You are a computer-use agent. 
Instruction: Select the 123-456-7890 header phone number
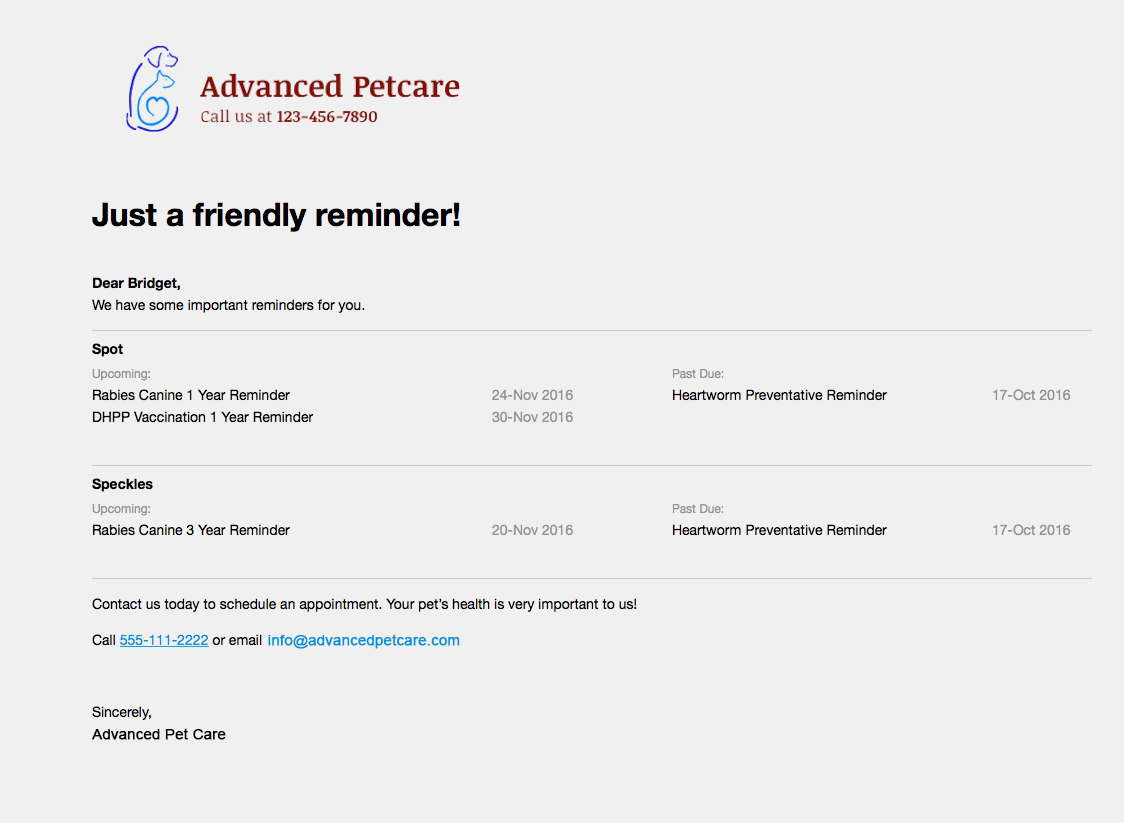pos(327,117)
